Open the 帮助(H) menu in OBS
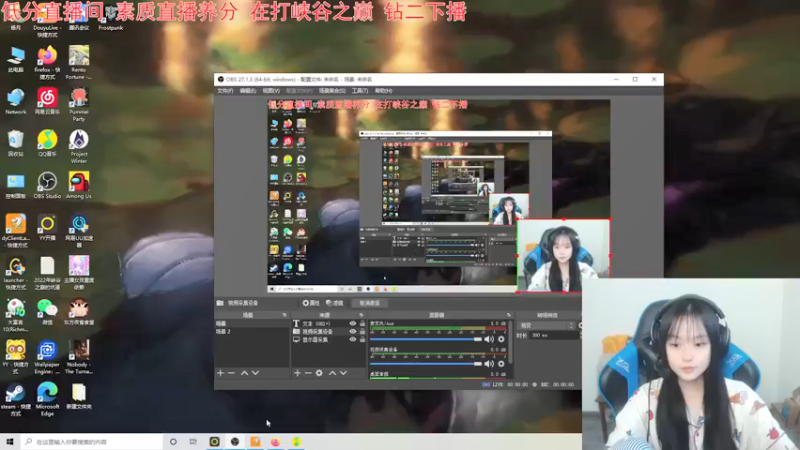Image resolution: width=800 pixels, height=450 pixels. click(x=384, y=91)
